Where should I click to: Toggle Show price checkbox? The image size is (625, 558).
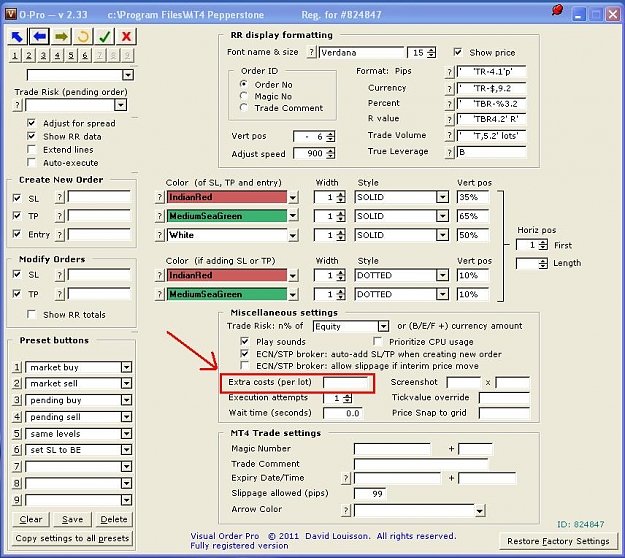[x=458, y=52]
